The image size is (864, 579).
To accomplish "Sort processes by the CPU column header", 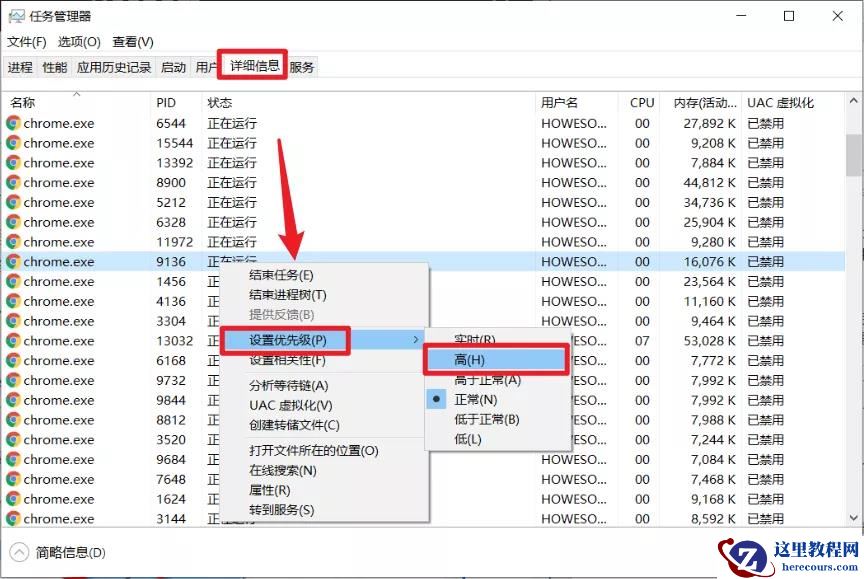I will pyautogui.click(x=641, y=102).
